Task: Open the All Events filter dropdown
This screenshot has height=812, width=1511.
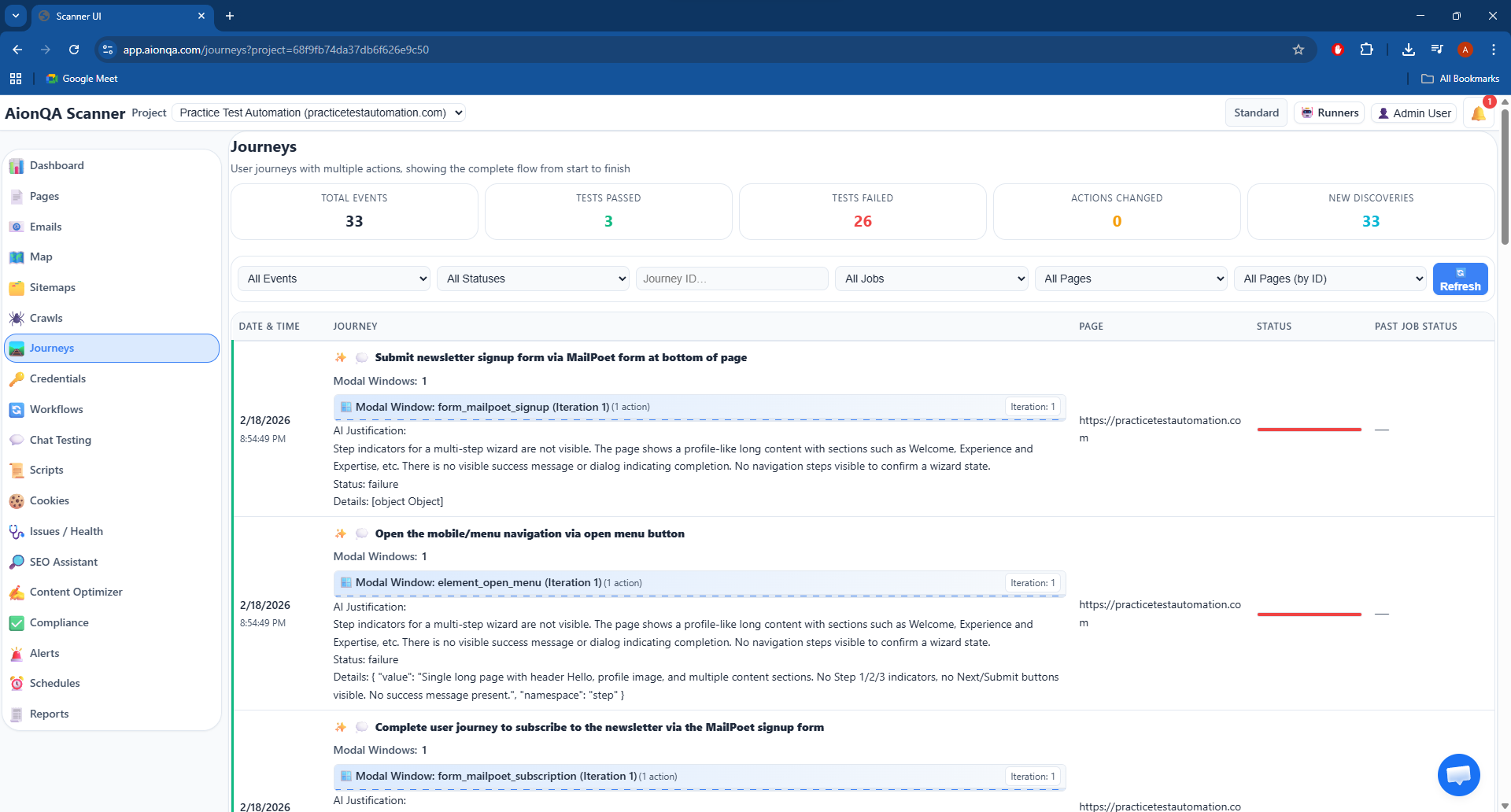Action: coord(334,279)
